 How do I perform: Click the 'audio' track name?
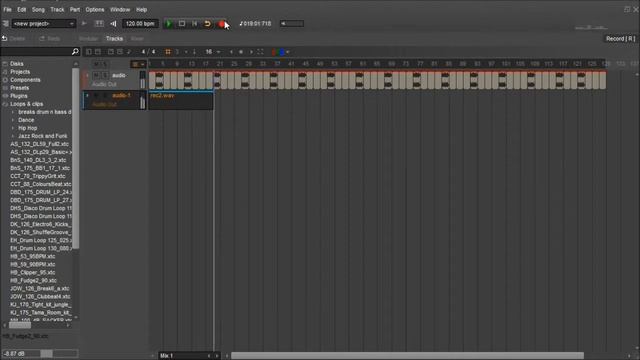coord(119,75)
